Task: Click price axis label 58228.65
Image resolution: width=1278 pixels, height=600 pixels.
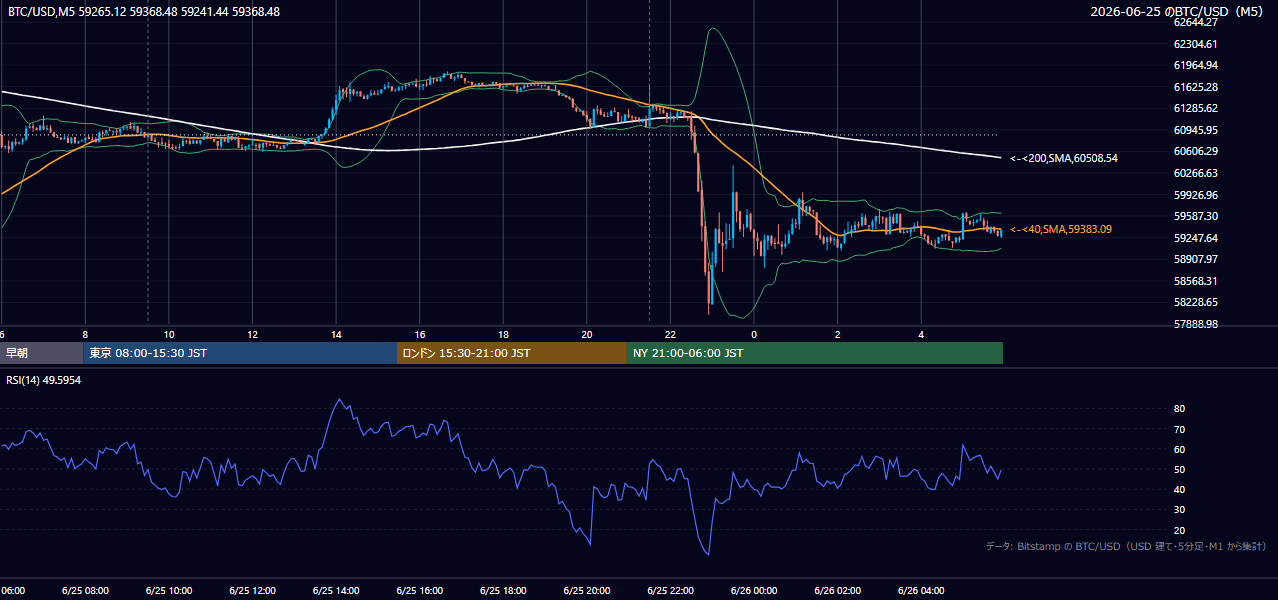Action: click(1195, 302)
